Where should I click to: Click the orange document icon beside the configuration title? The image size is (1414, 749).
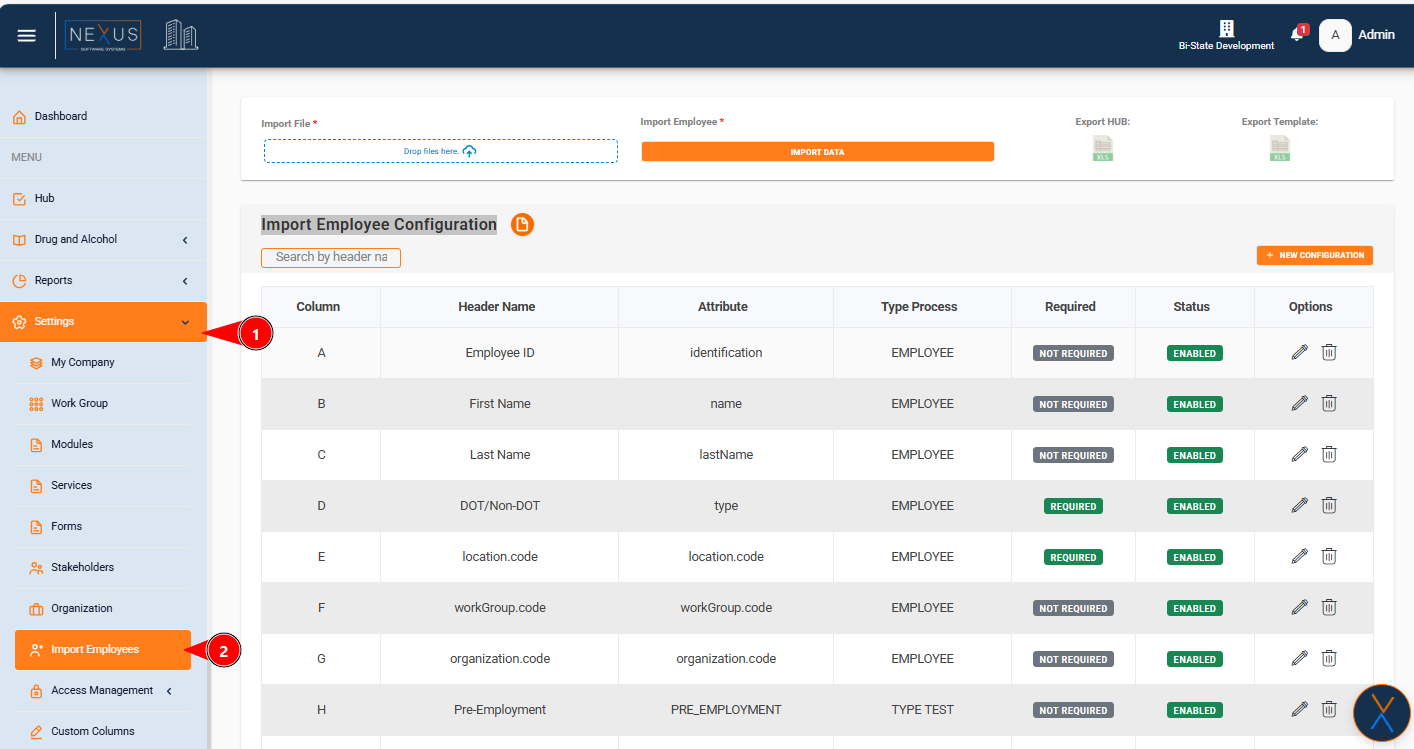click(522, 225)
